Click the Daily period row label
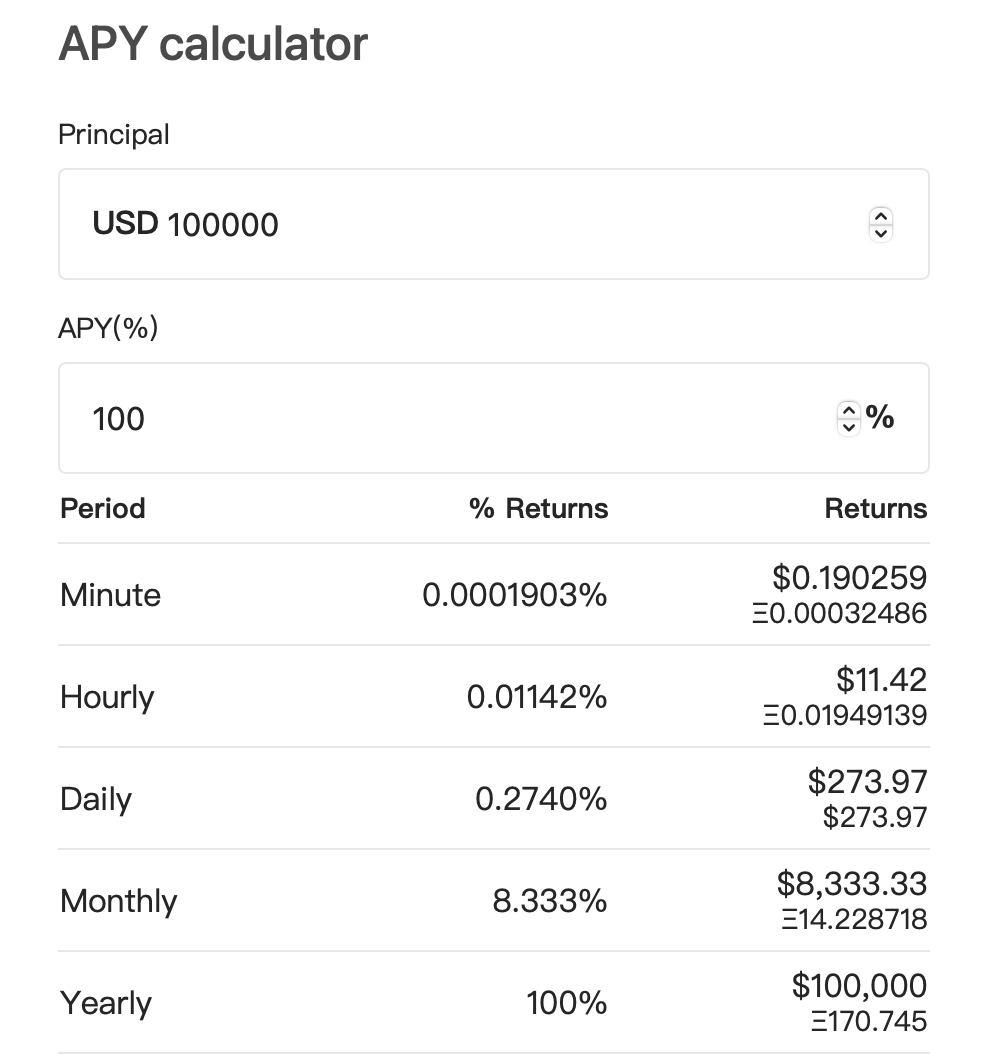The image size is (990, 1054). pyautogui.click(x=96, y=799)
